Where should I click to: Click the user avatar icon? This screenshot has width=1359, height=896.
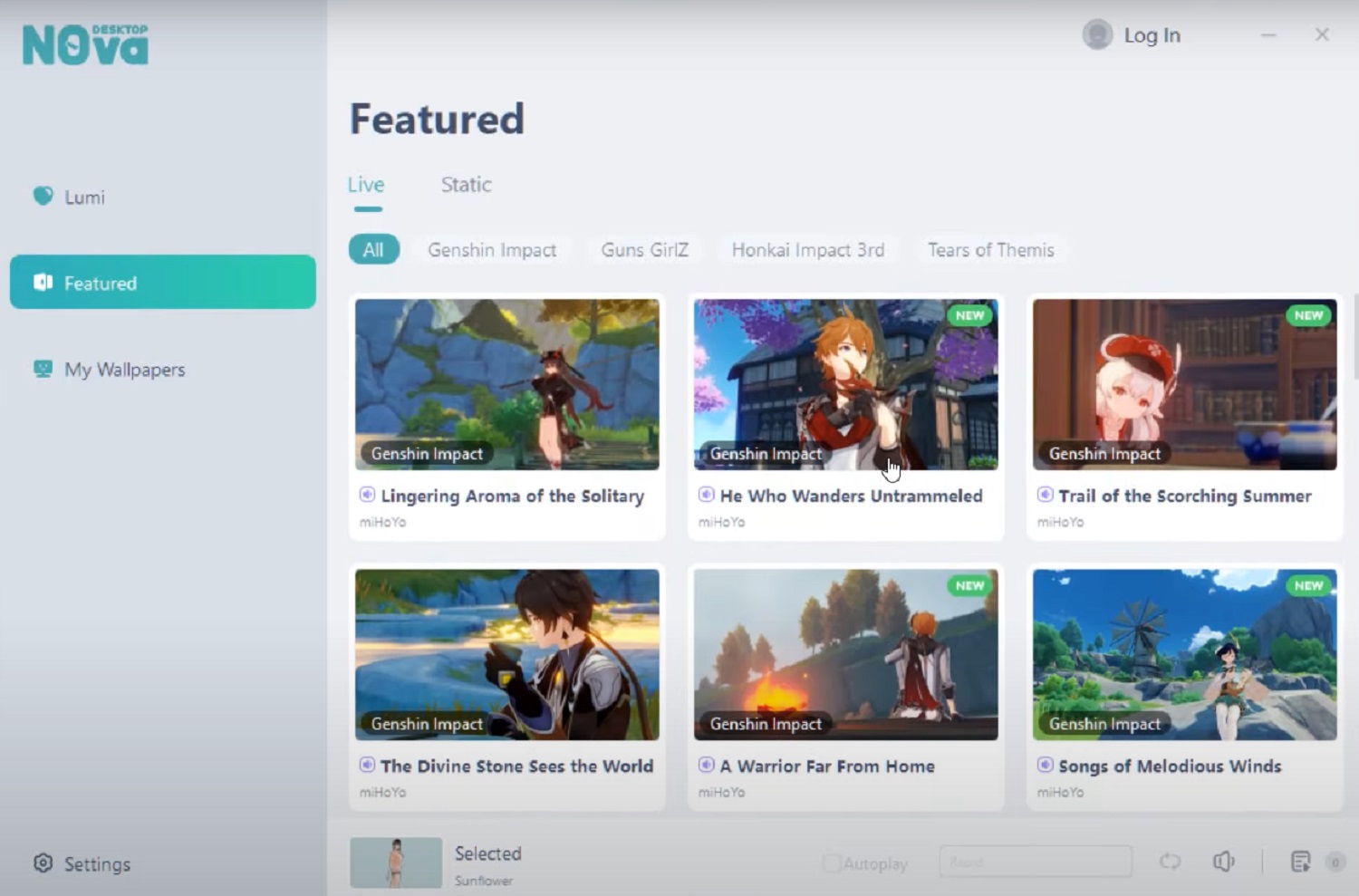tap(1097, 34)
